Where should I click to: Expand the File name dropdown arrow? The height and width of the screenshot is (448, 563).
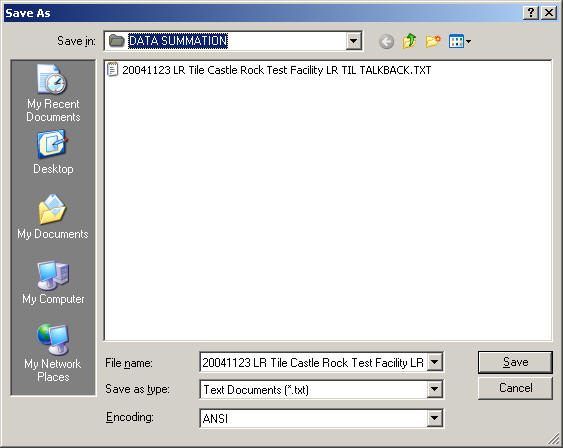434,362
